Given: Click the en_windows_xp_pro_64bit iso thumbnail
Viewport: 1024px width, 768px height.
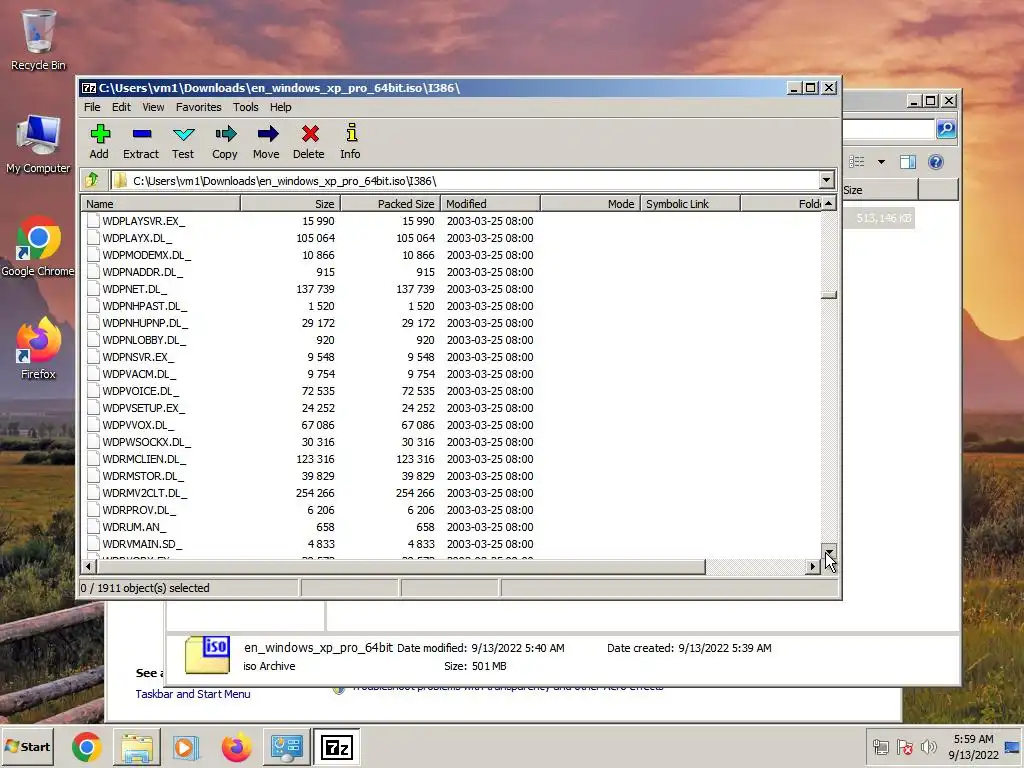Looking at the screenshot, I should click(x=207, y=655).
